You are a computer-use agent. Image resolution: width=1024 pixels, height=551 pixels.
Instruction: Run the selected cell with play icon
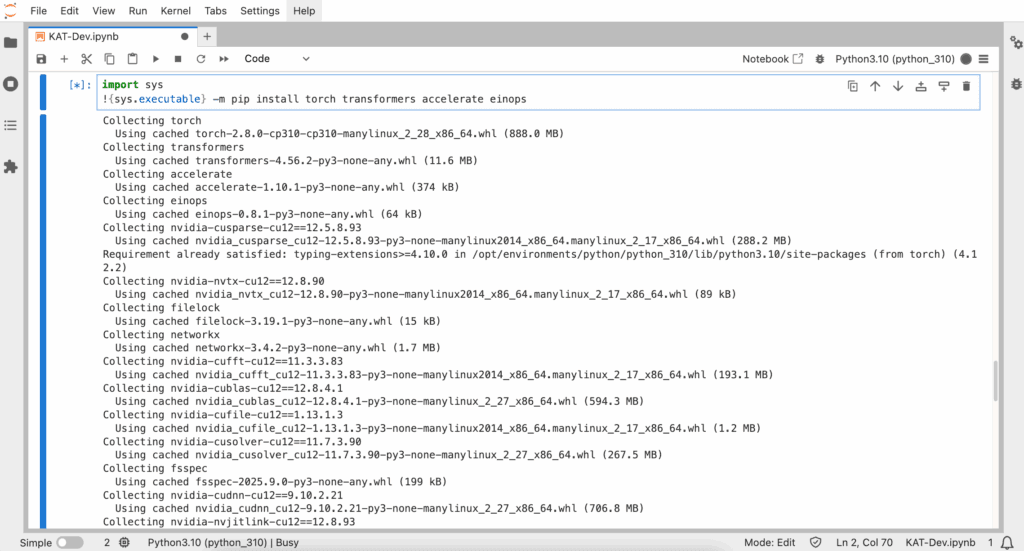click(x=156, y=59)
